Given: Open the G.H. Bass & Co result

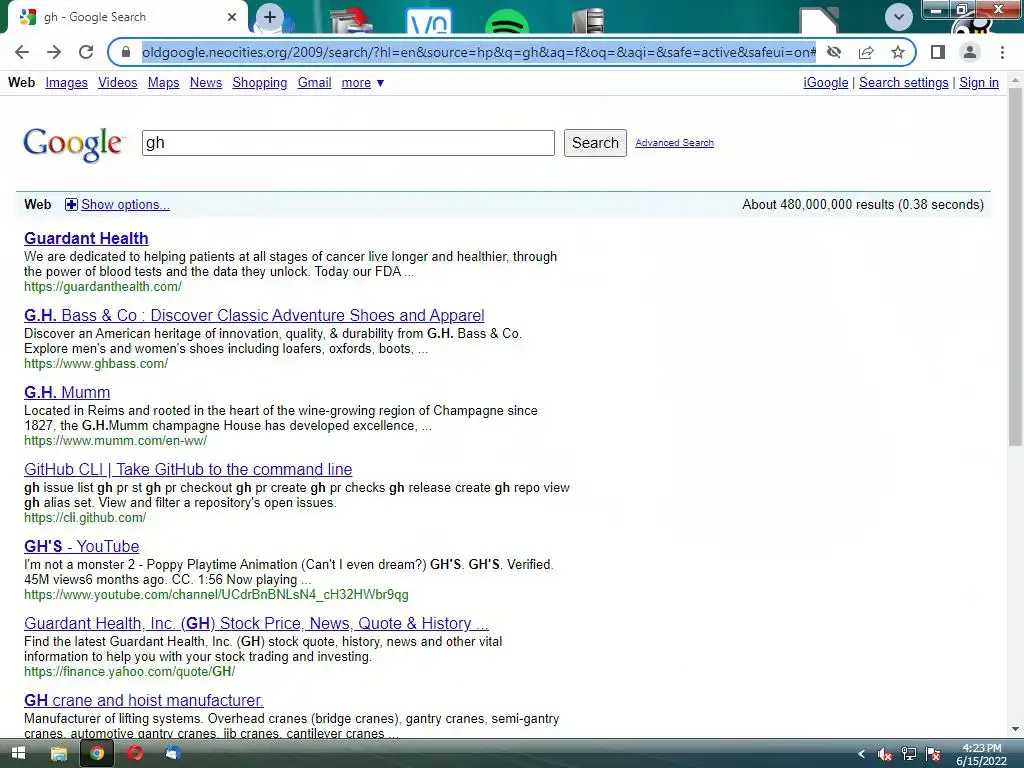Looking at the screenshot, I should pos(254,315).
